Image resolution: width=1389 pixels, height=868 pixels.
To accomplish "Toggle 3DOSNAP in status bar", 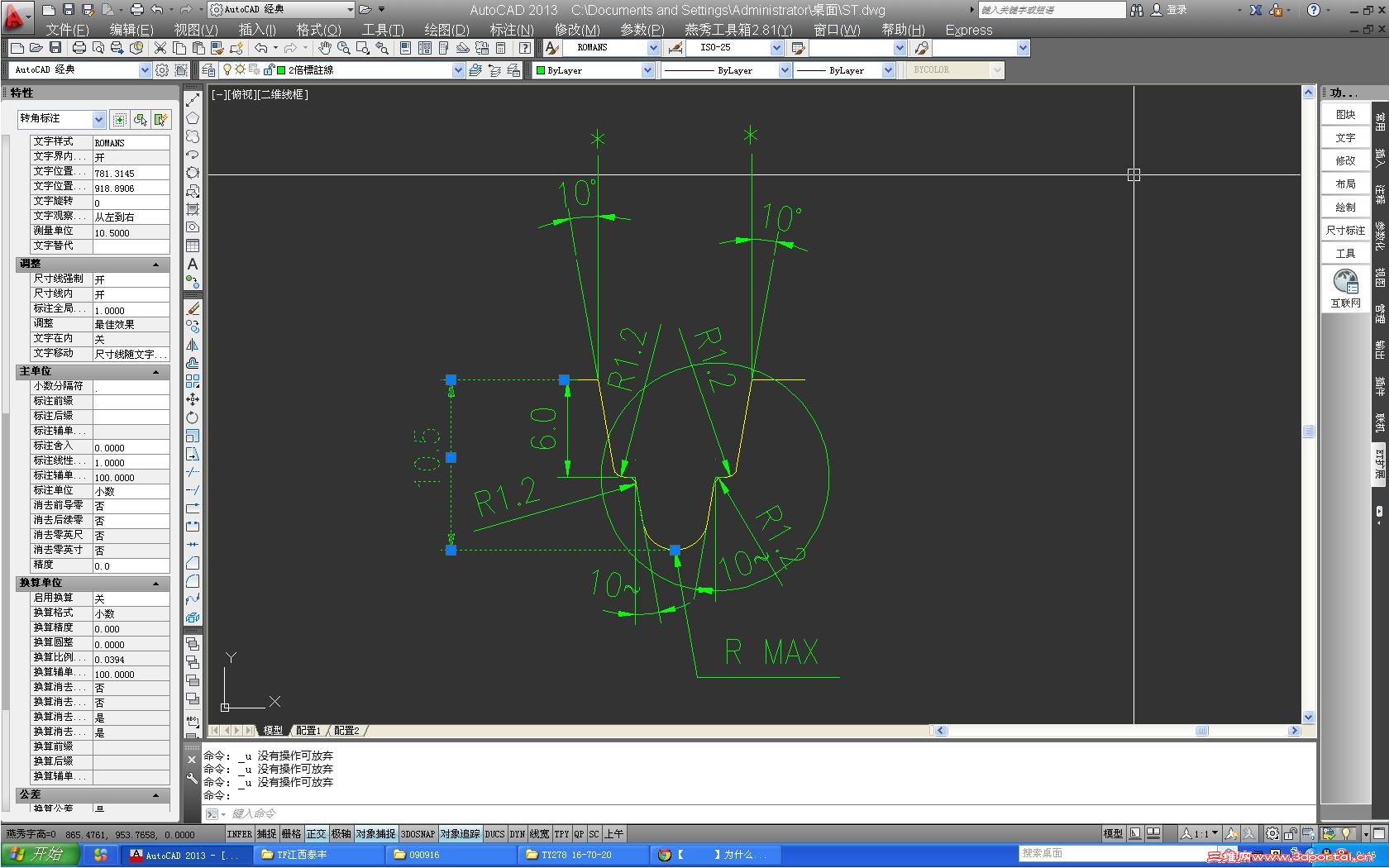I will (418, 834).
